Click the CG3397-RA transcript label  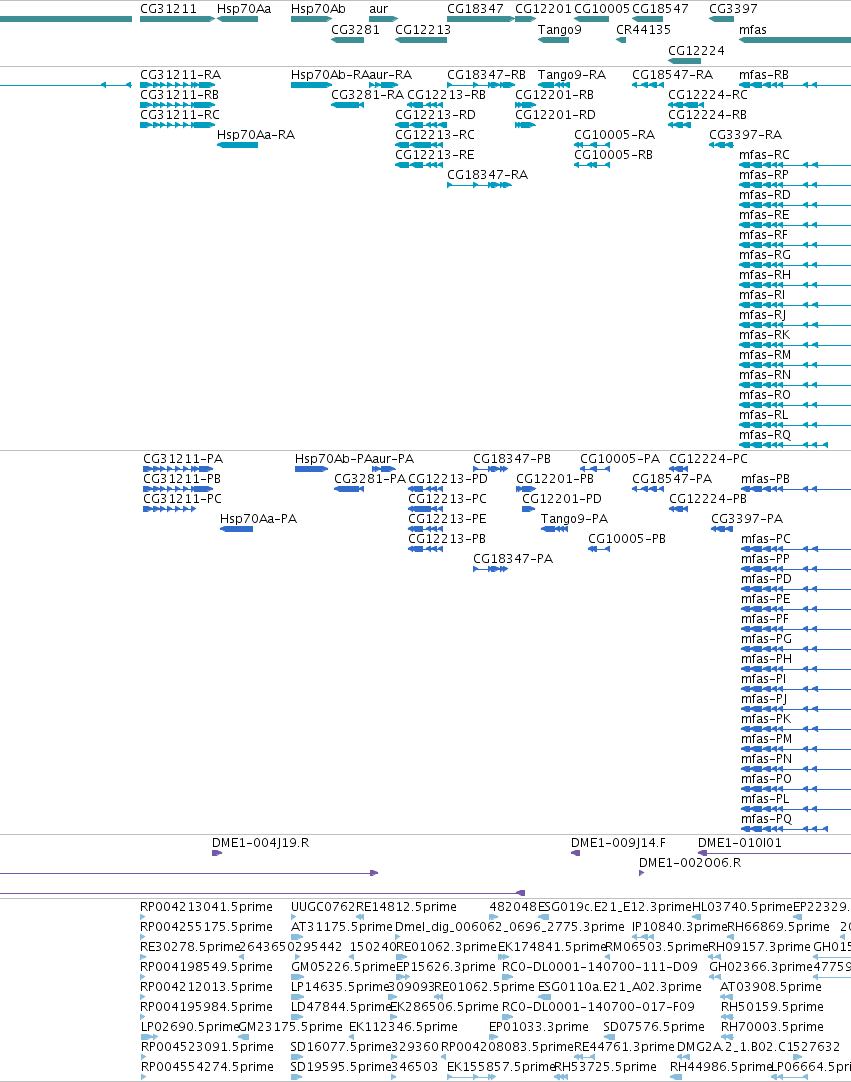[x=745, y=135]
